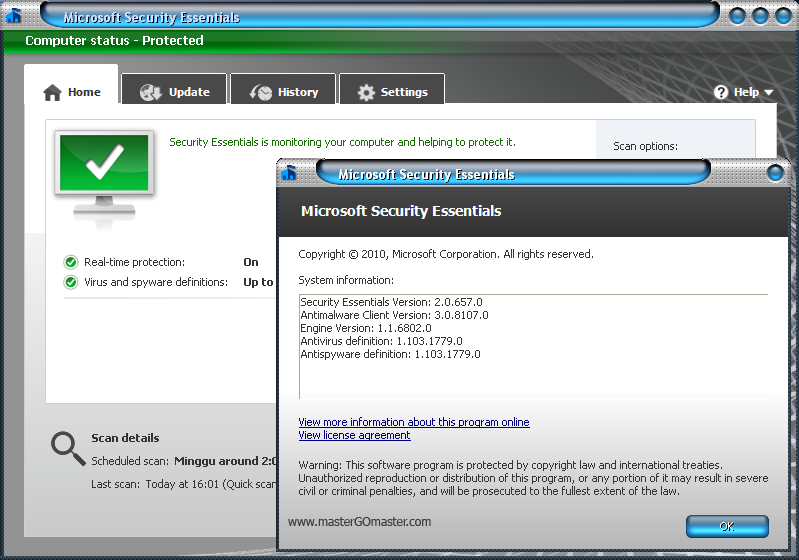This screenshot has height=560, width=799.
Task: Click the globe icon on Update tab
Action: click(x=150, y=92)
